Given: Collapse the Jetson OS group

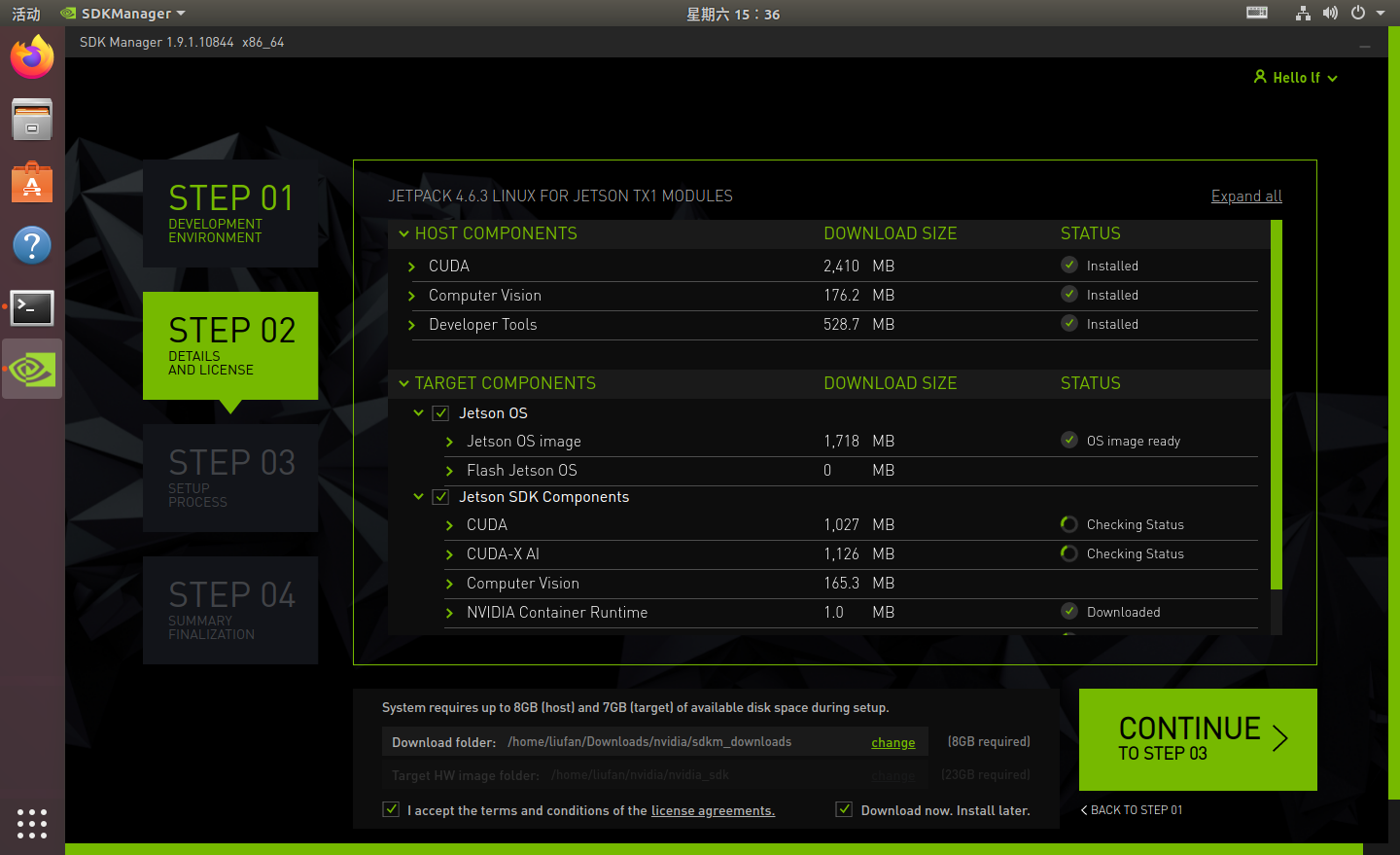Looking at the screenshot, I should (x=419, y=413).
